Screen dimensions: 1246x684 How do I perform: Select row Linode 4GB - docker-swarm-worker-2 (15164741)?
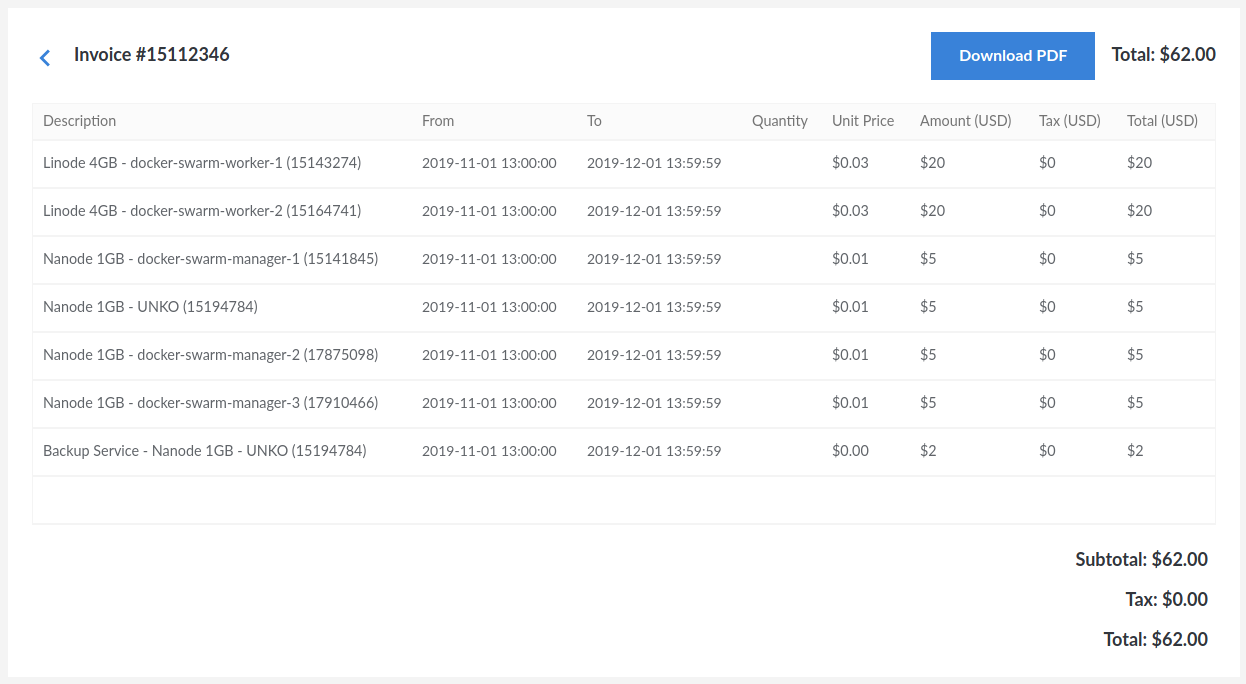[624, 211]
